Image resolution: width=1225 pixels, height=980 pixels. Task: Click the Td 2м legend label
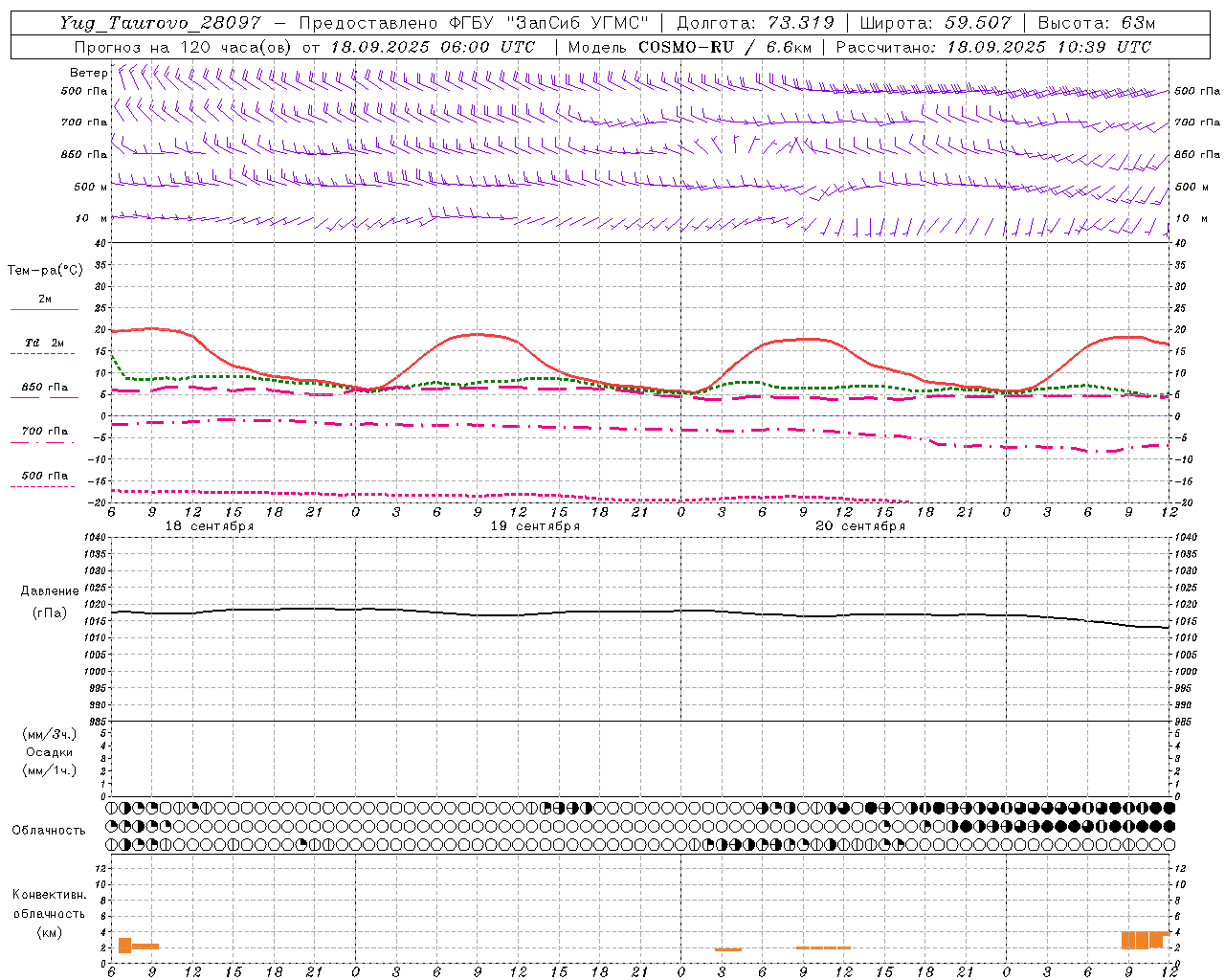point(45,343)
